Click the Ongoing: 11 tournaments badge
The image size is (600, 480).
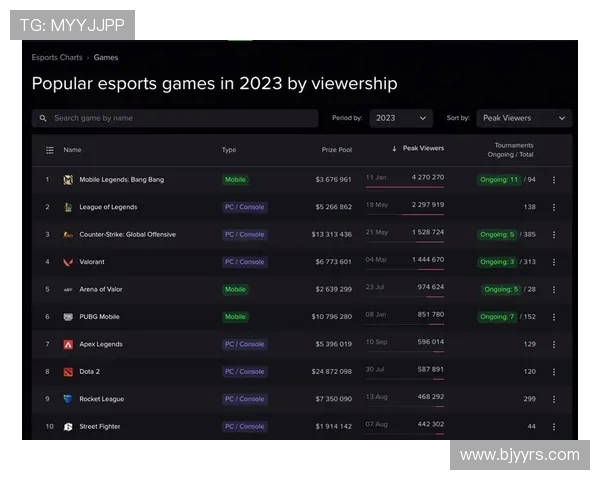(x=499, y=180)
